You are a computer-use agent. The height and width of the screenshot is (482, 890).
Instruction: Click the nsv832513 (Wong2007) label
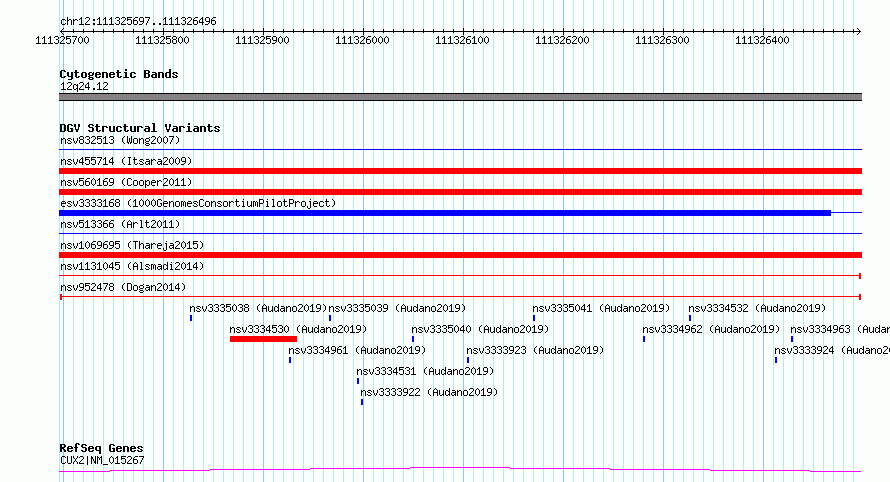(x=120, y=140)
